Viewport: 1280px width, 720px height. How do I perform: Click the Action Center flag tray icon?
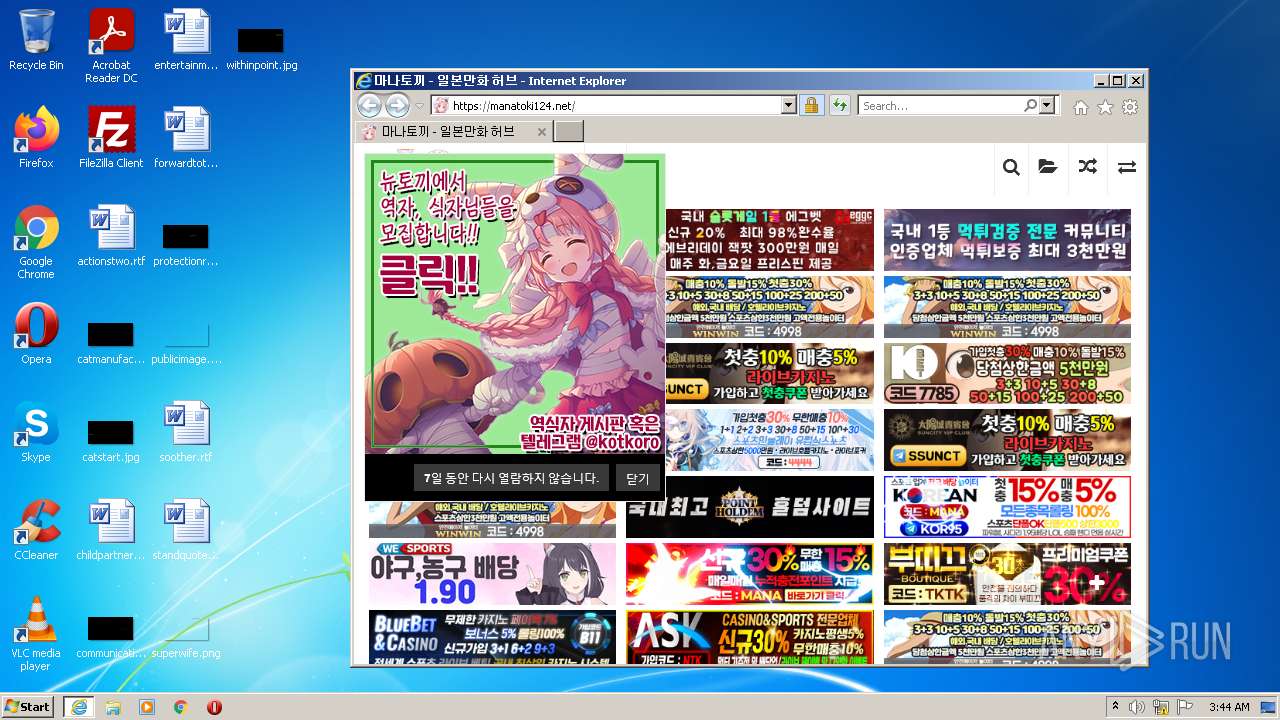point(1184,707)
